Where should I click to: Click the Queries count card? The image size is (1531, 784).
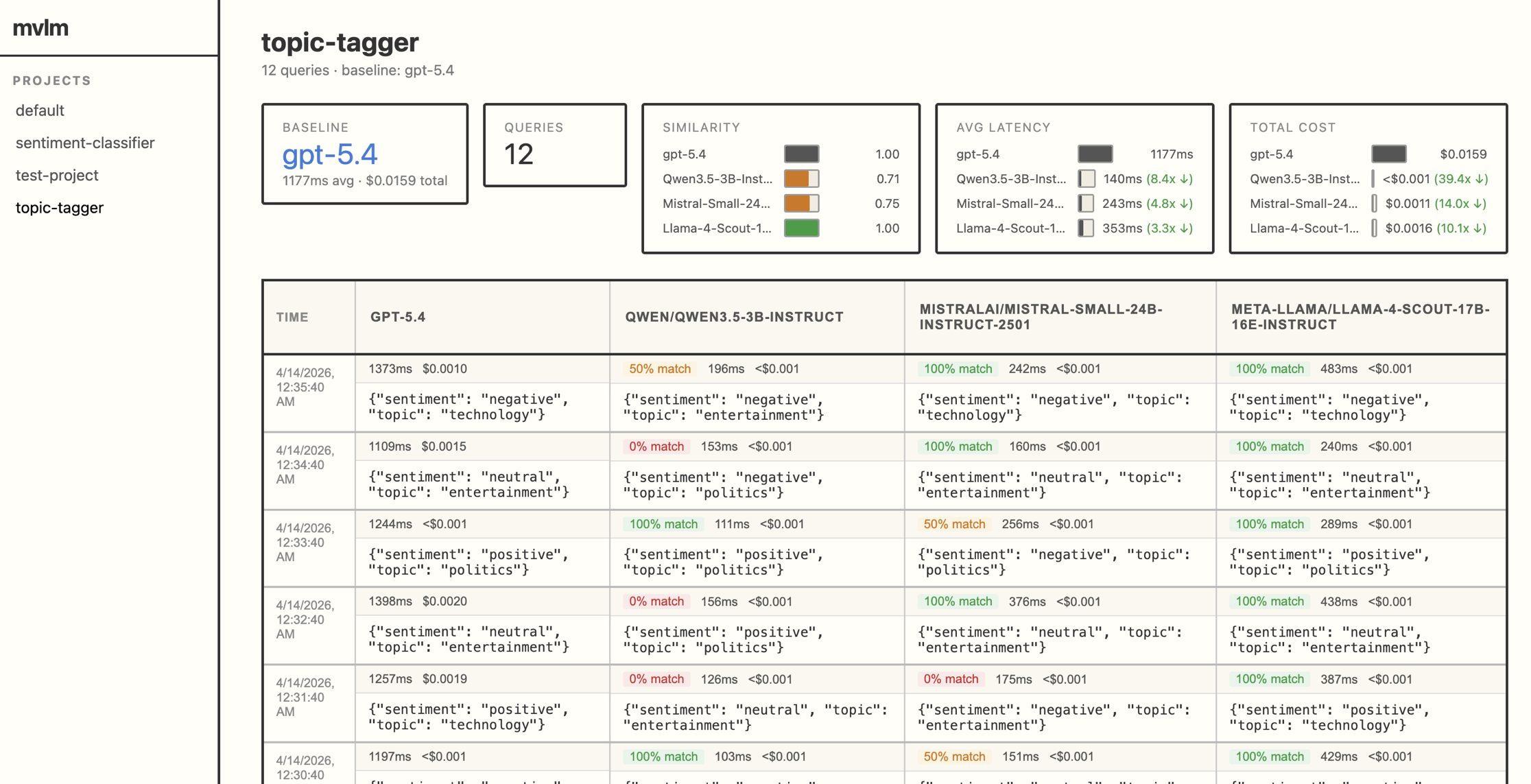[554, 145]
